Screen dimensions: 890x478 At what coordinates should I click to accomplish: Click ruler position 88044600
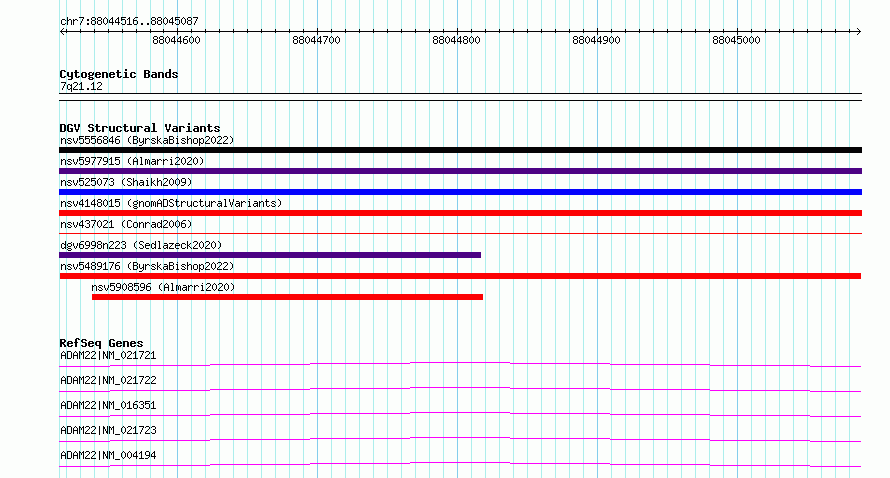(x=177, y=40)
